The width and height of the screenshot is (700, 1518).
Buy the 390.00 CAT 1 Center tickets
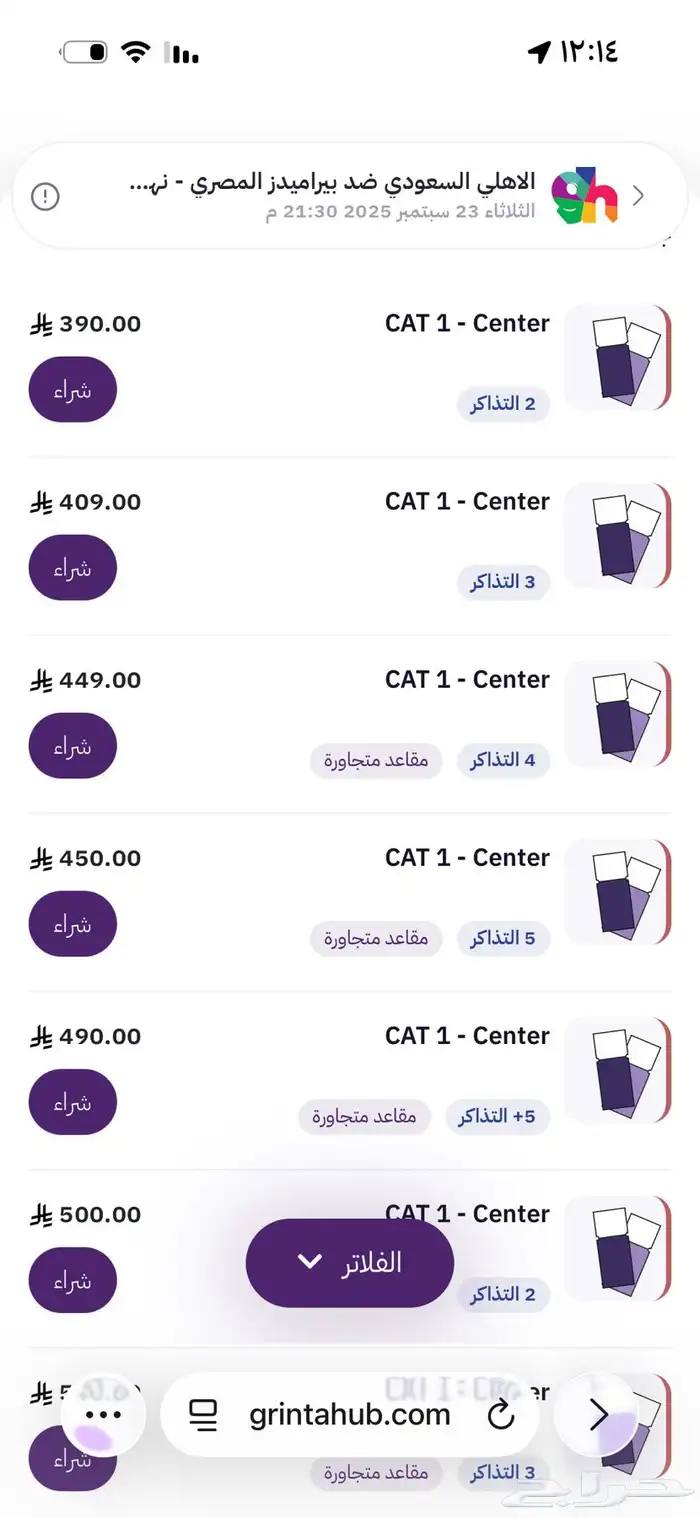[73, 390]
